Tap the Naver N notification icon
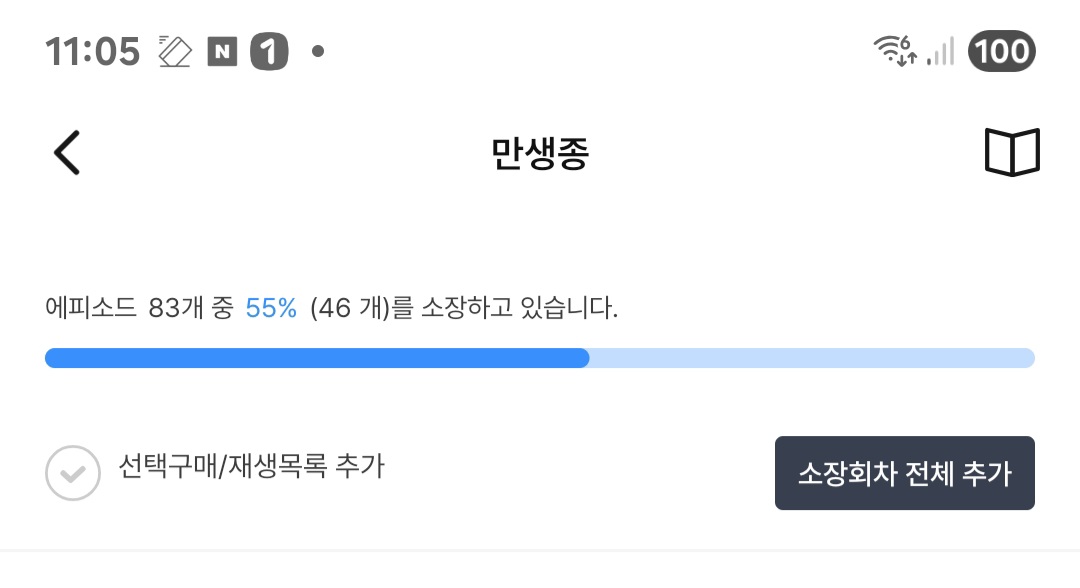This screenshot has height=588, width=1080. pyautogui.click(x=222, y=51)
